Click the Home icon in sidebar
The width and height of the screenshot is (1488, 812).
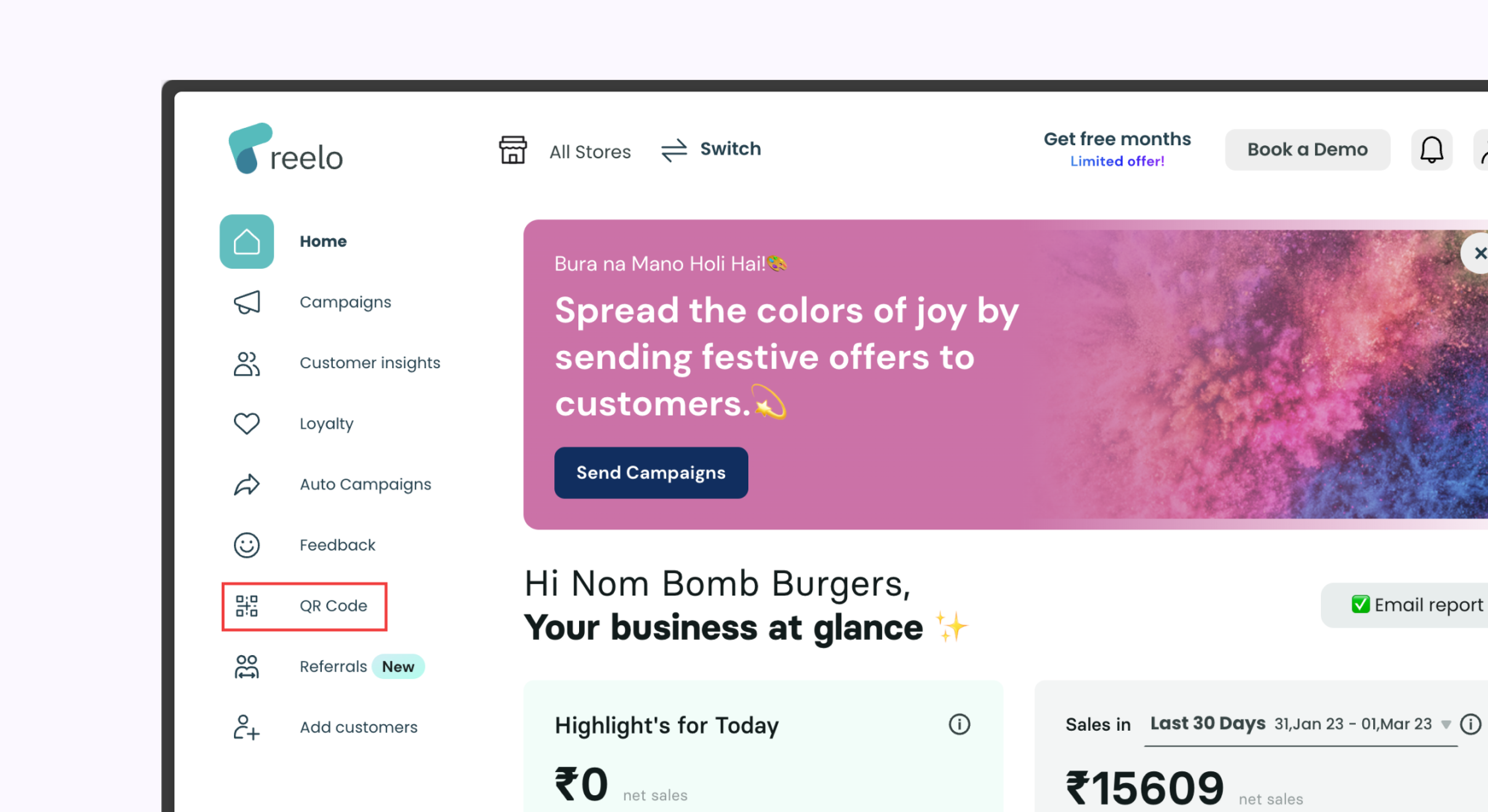coord(247,241)
